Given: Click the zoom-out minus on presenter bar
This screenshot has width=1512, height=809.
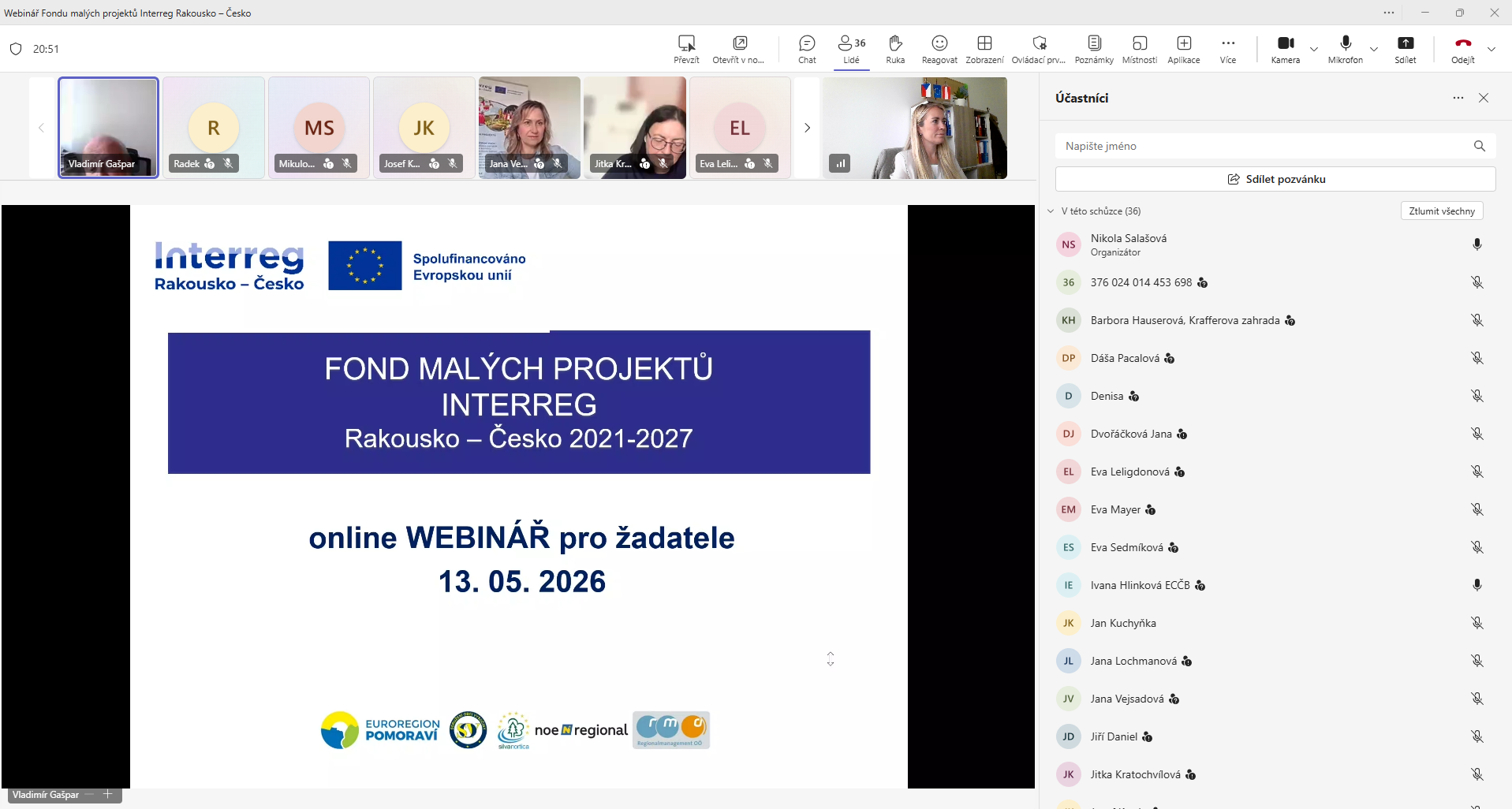Looking at the screenshot, I should tap(89, 794).
